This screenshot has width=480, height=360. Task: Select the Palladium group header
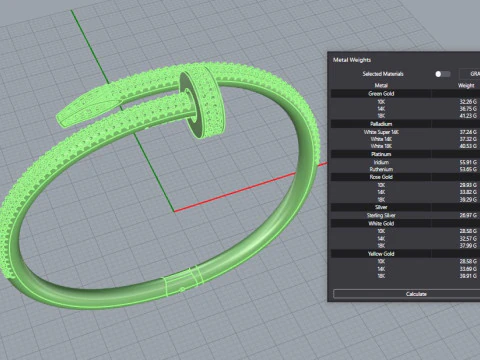405,124
